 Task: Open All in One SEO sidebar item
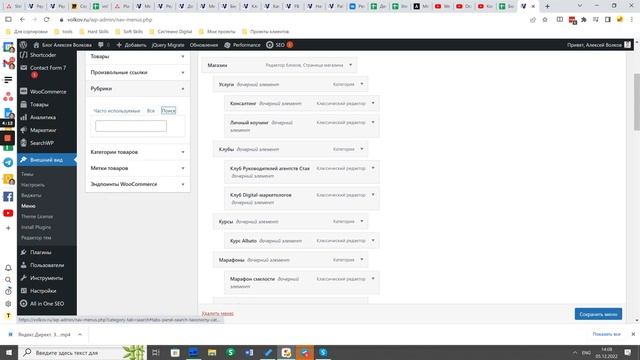pos(47,304)
